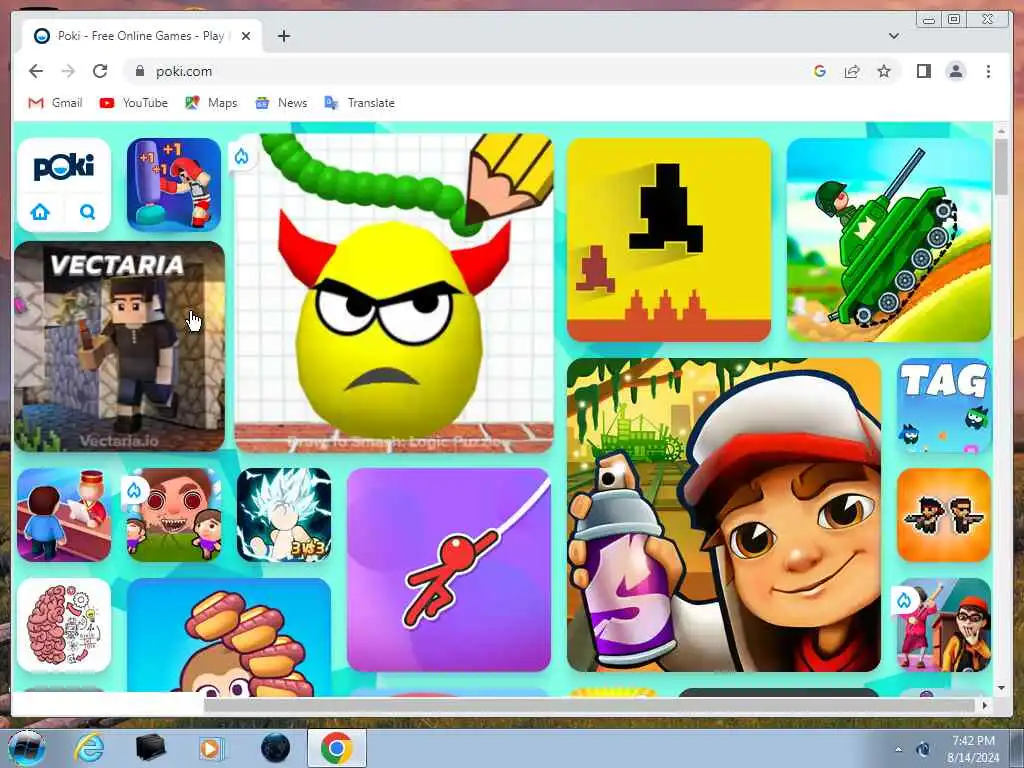Screen dimensions: 1024x768
Task: Close the Poki tab
Action: 246,36
